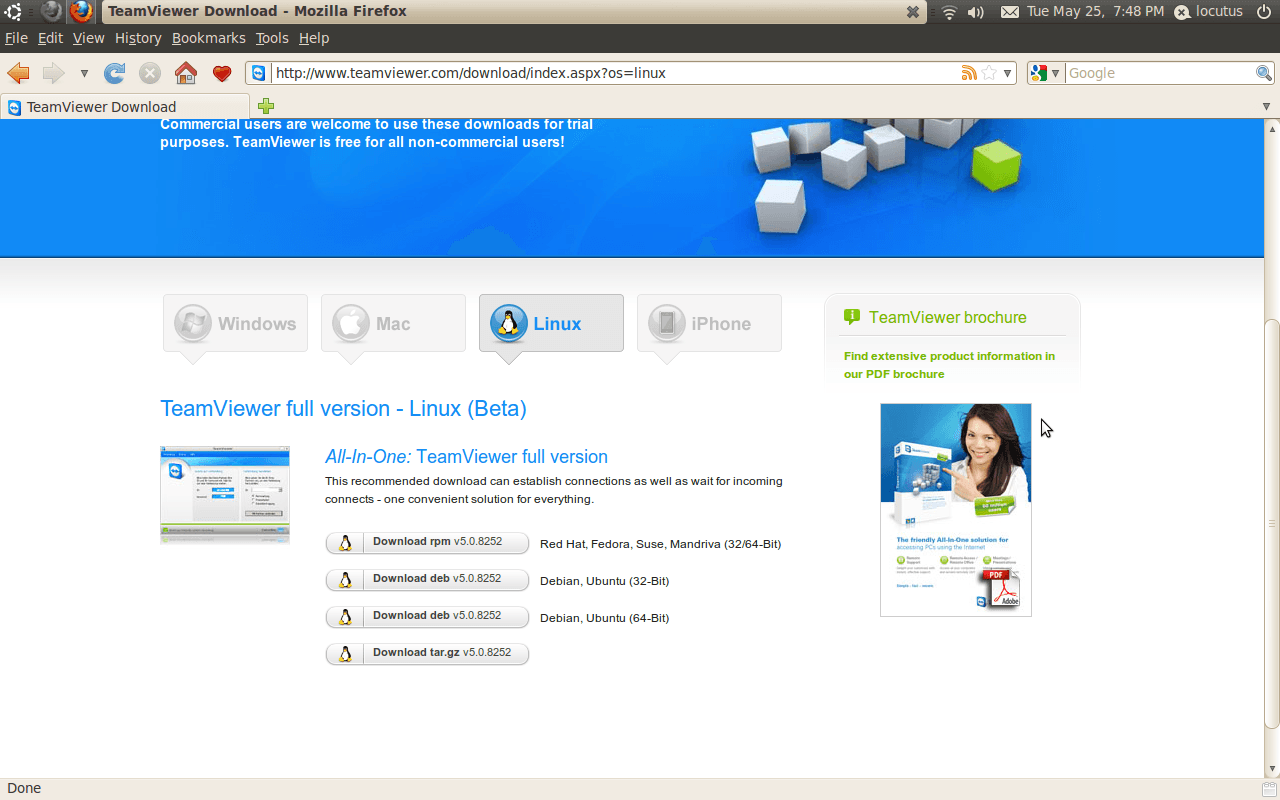
Task: Open the volume speaker icon in system tray
Action: coord(976,12)
